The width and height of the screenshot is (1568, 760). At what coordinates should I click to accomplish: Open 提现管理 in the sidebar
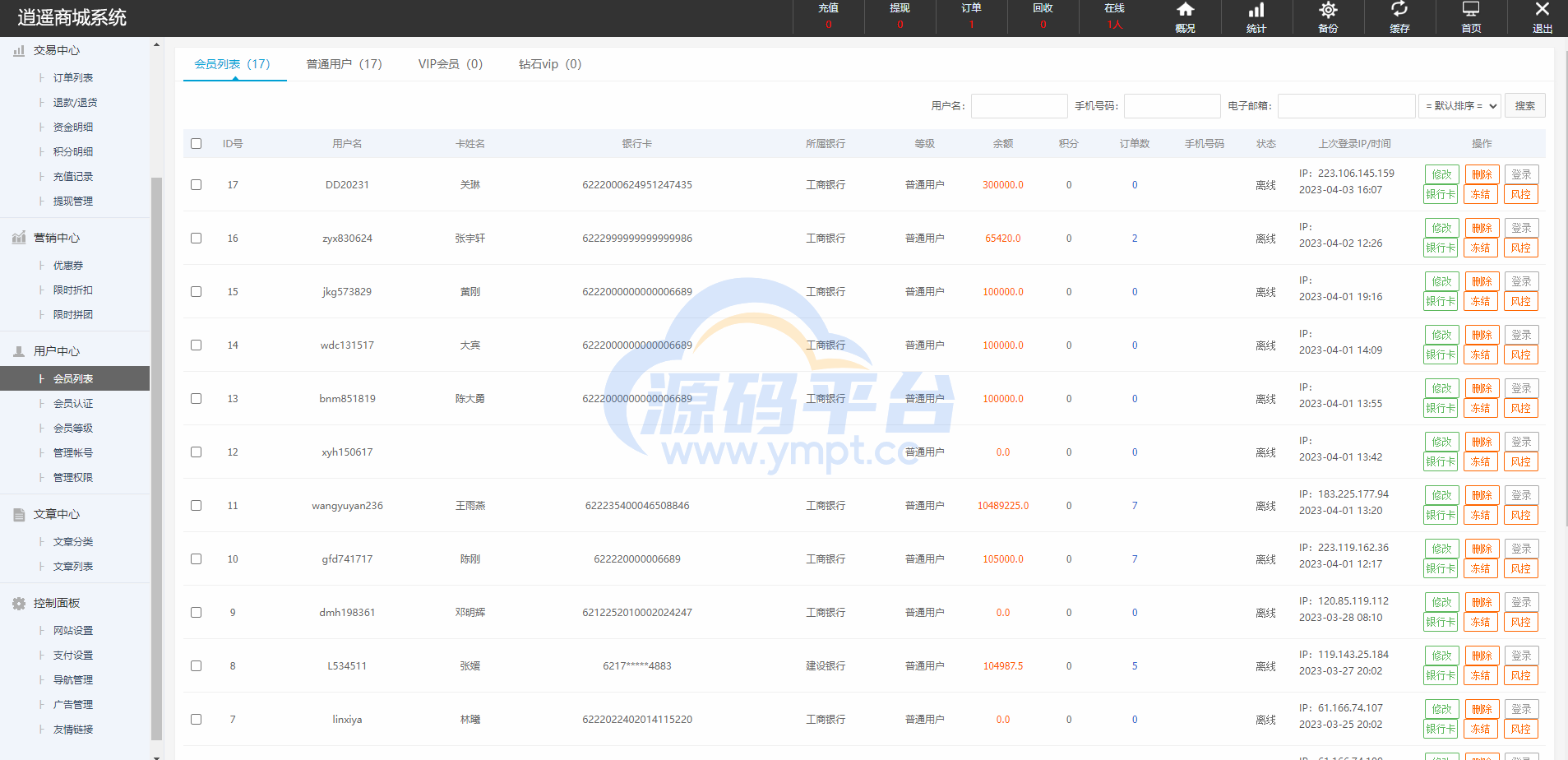(73, 201)
